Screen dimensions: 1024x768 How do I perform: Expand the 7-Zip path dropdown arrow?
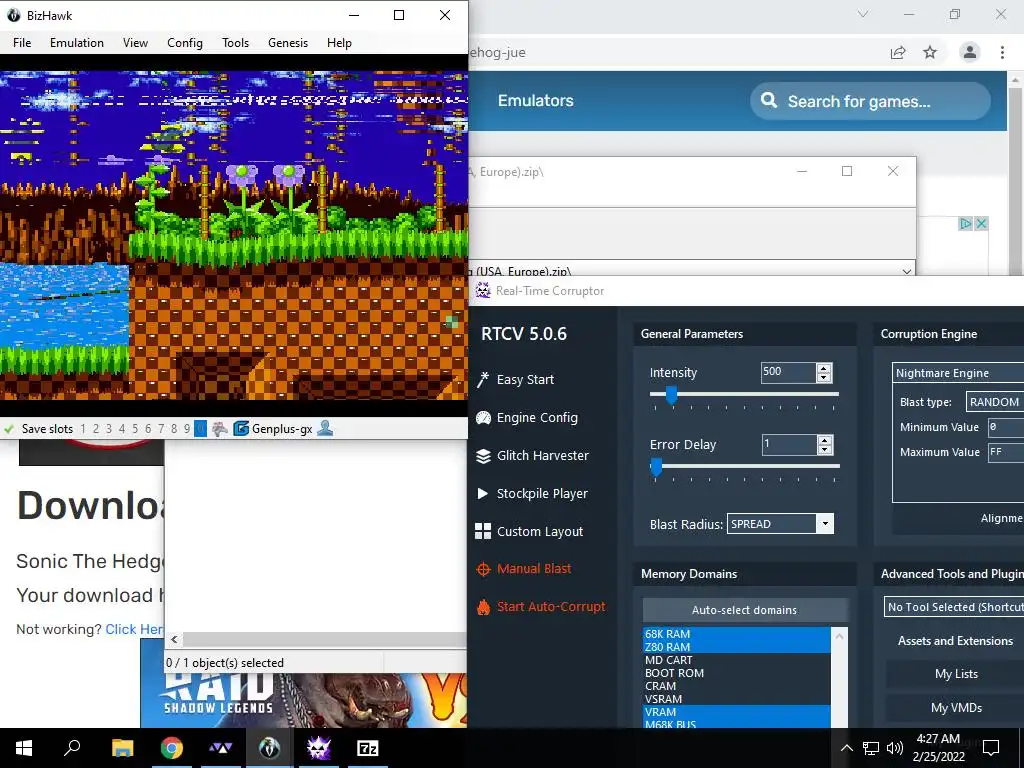[x=906, y=271]
